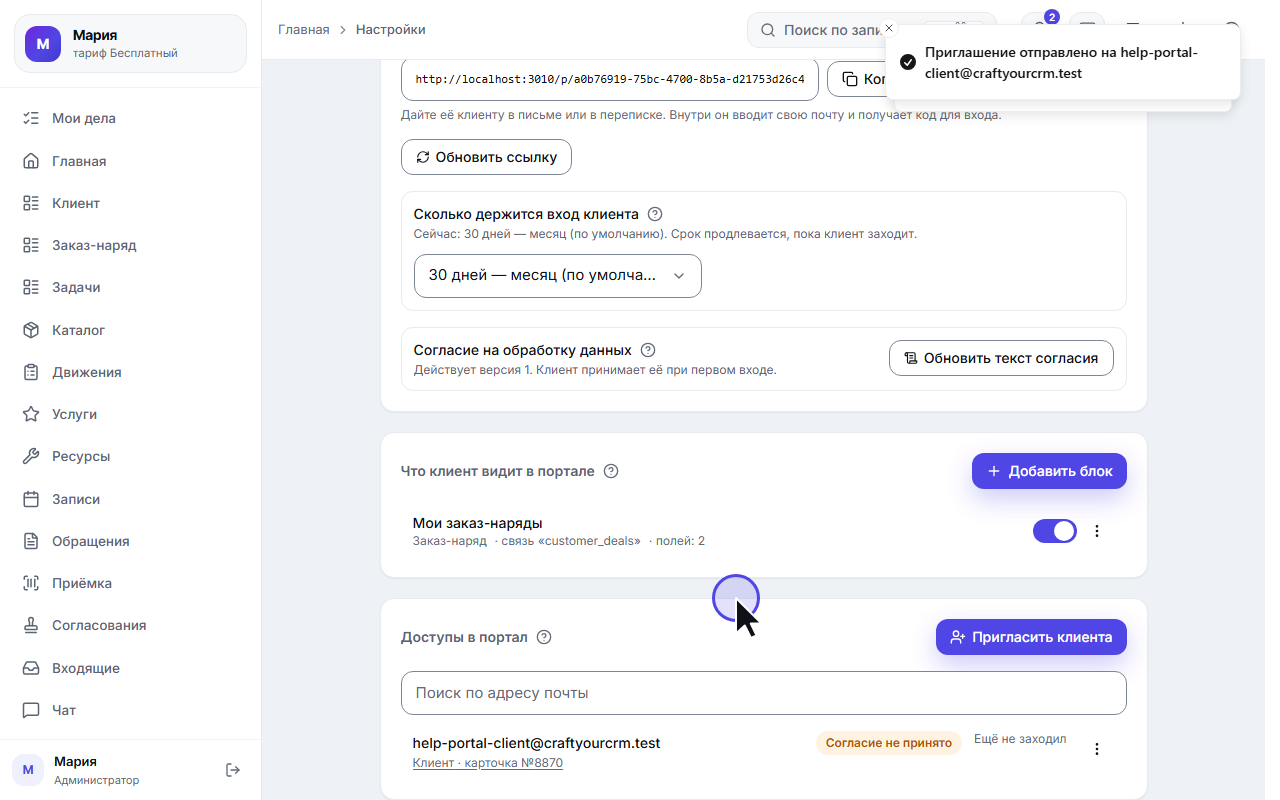The width and height of the screenshot is (1280, 800).
Task: Open three-dot menu for Мои заказ-наряды block
Action: (1097, 531)
